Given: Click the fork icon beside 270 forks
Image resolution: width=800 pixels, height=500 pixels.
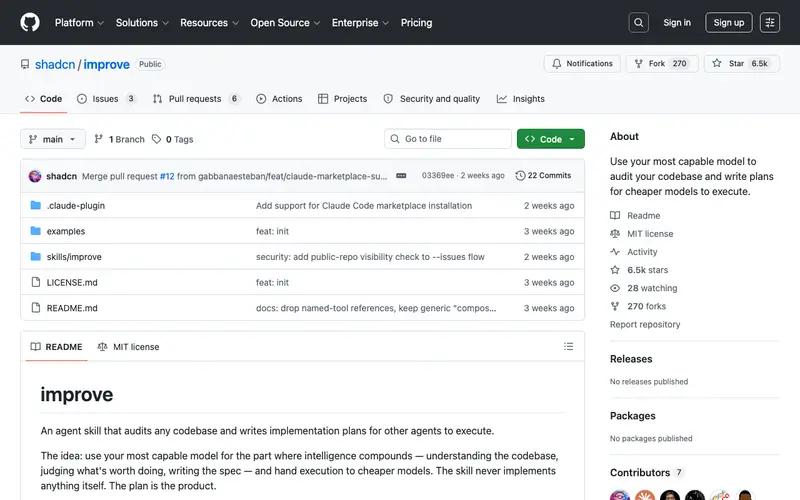Looking at the screenshot, I should (x=615, y=306).
